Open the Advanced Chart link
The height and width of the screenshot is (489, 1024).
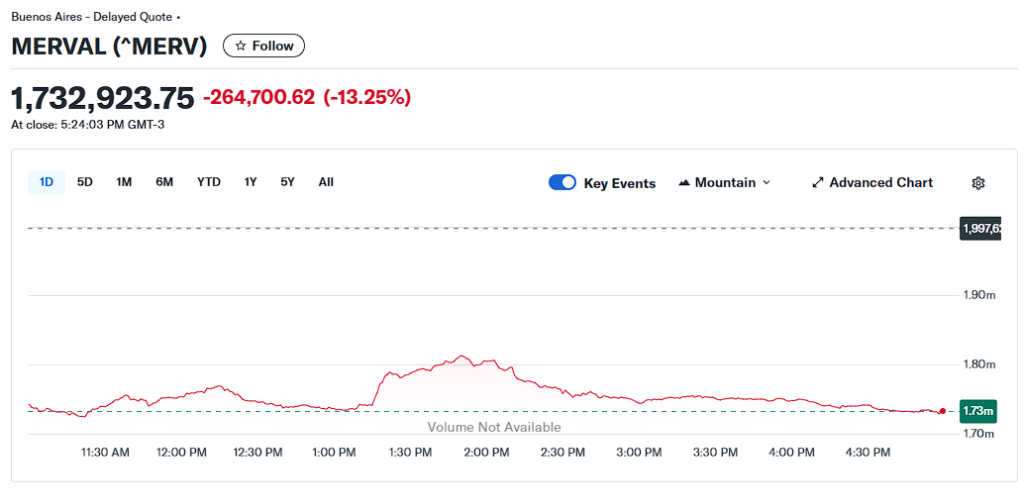880,183
